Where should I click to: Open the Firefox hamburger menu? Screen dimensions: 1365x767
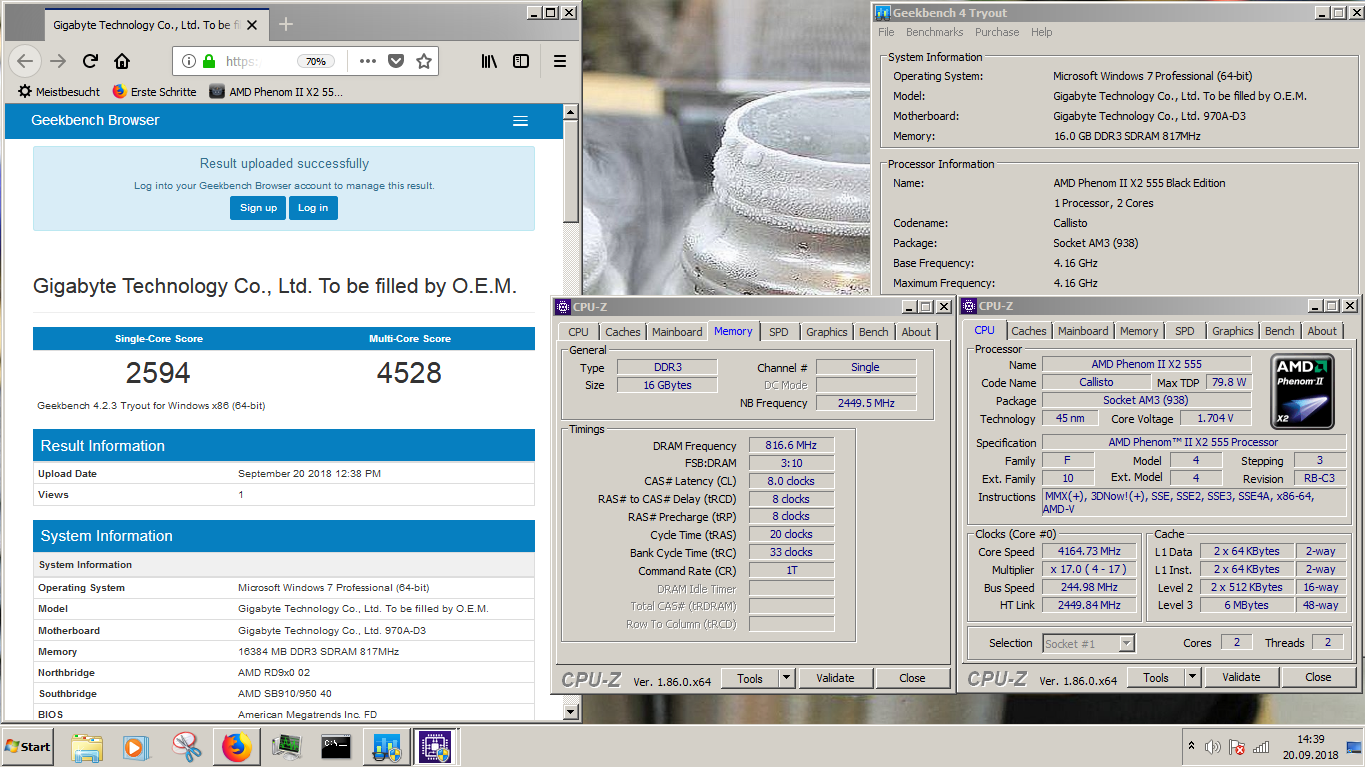click(560, 61)
